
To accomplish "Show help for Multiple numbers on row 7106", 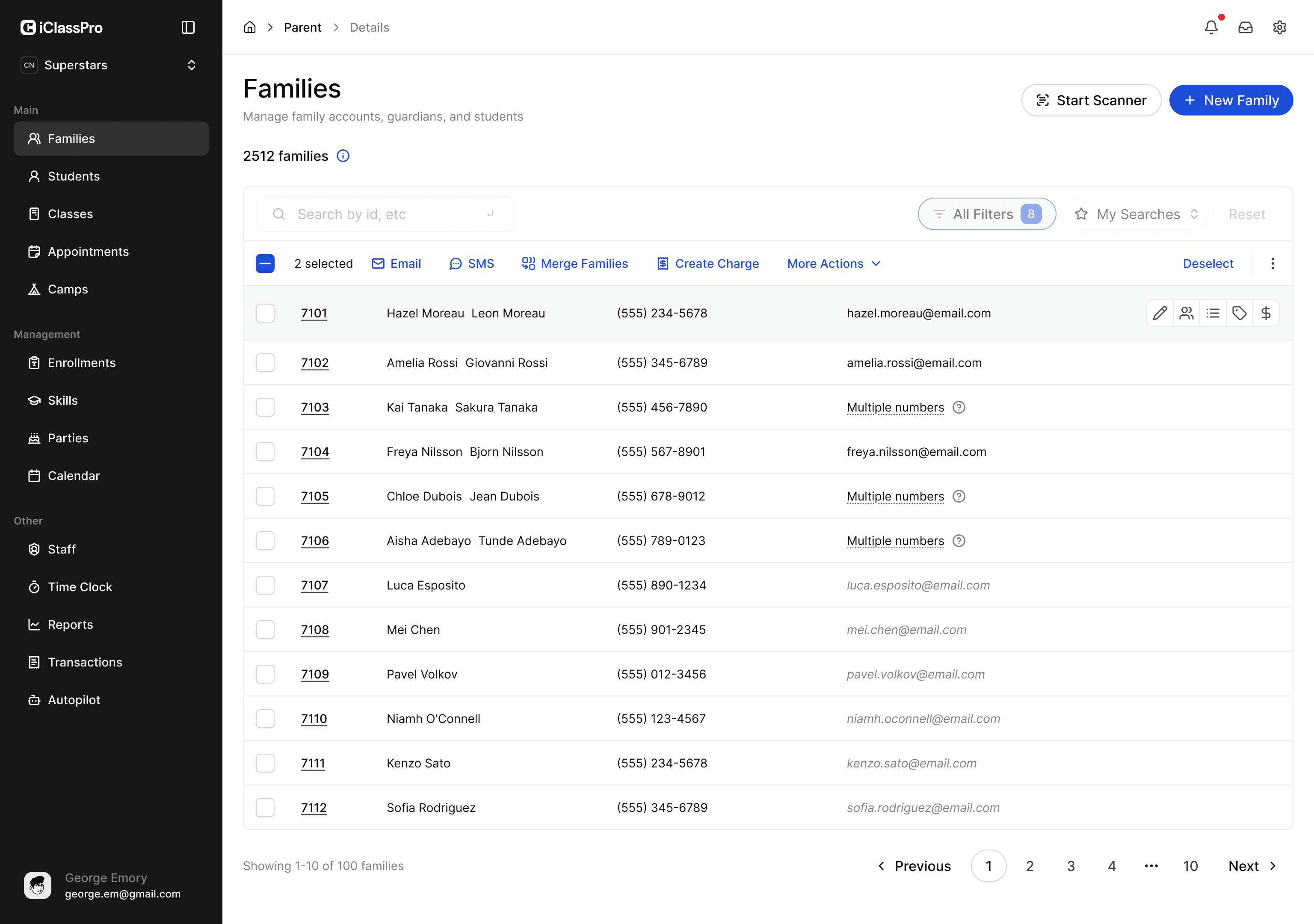I will tap(959, 541).
